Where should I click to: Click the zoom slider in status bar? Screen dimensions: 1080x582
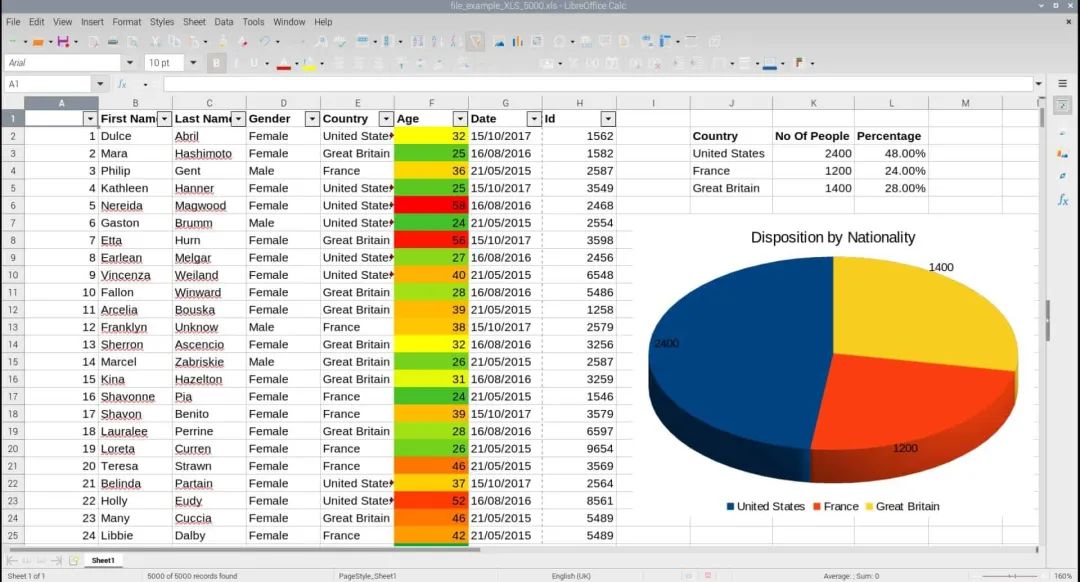(1011, 576)
